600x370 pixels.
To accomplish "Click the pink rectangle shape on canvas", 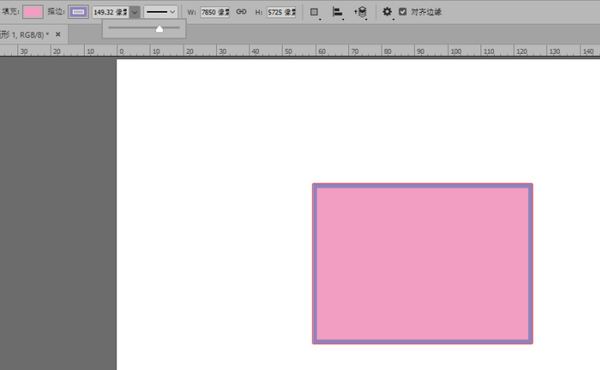I will [422, 264].
